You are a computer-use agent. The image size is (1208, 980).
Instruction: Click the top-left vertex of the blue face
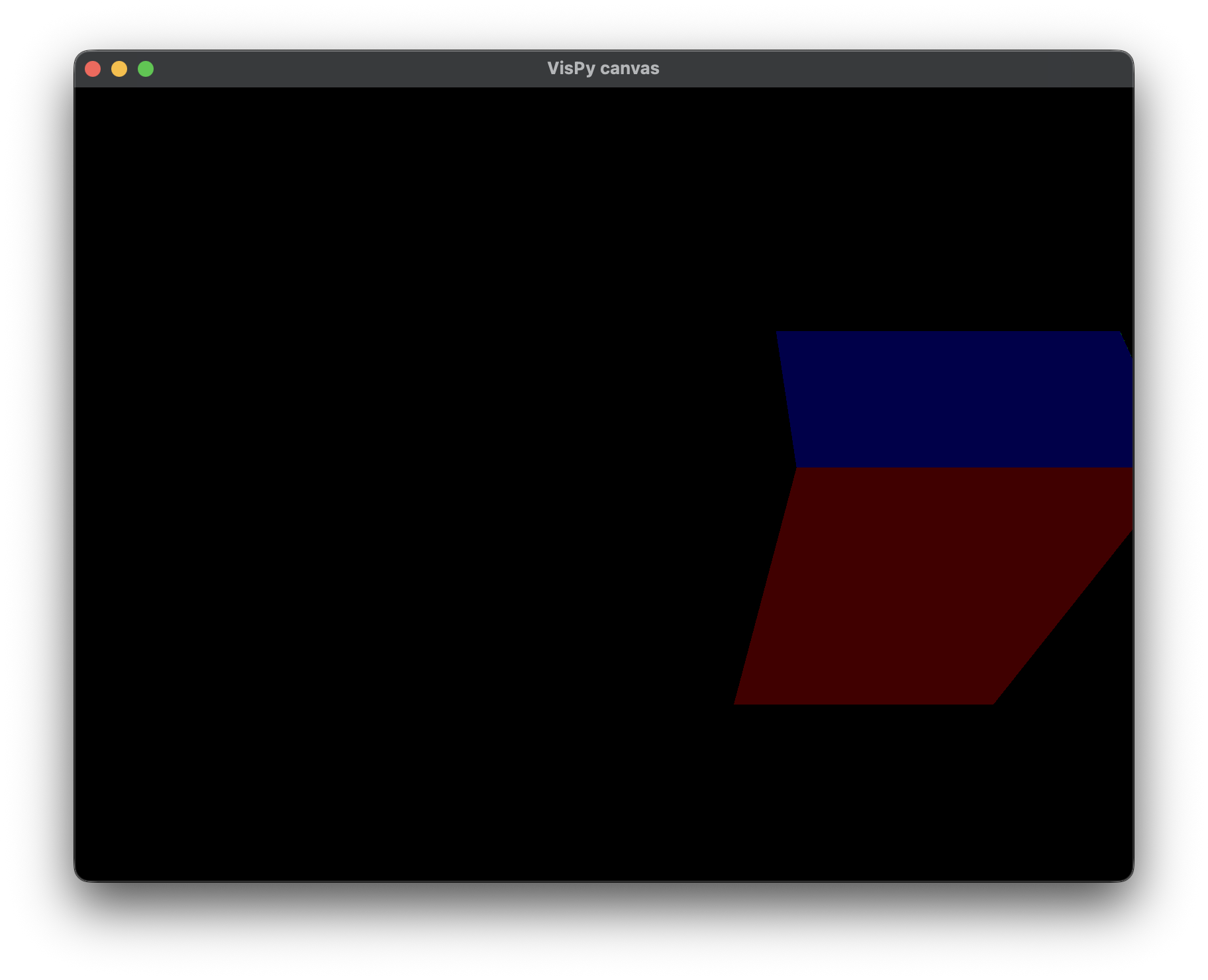778,332
